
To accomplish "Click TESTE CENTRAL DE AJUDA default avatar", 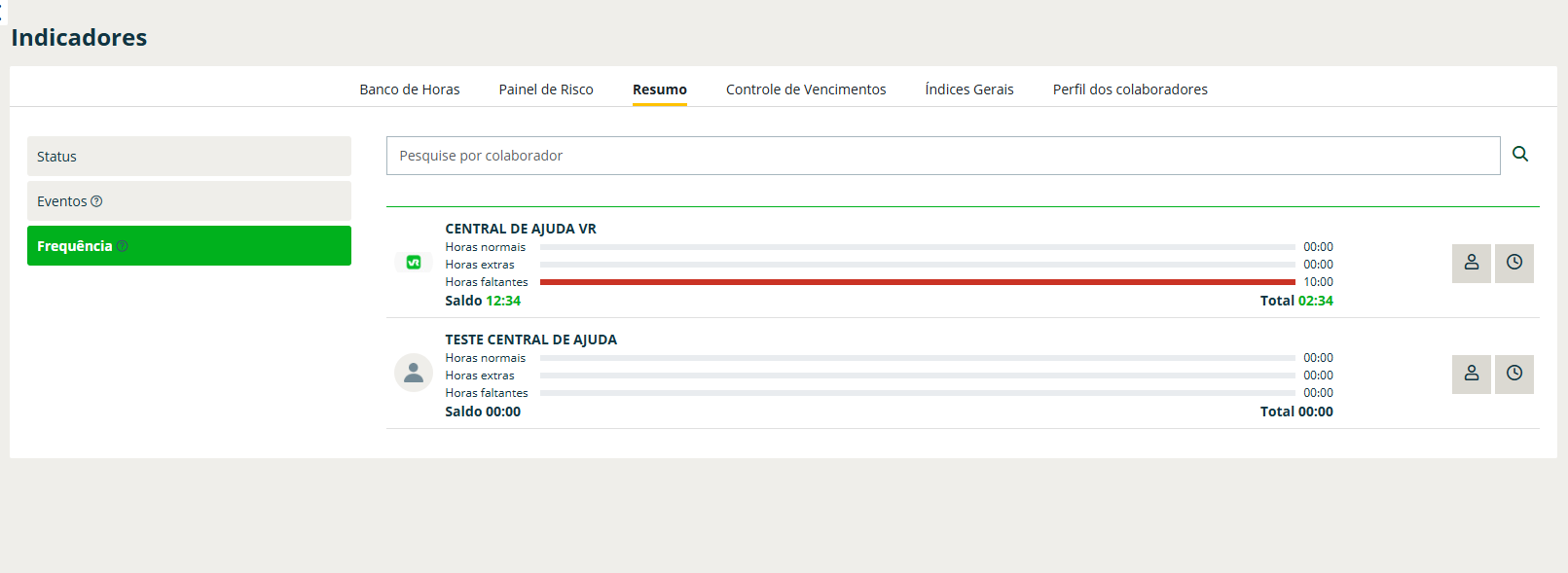I will click(x=414, y=373).
